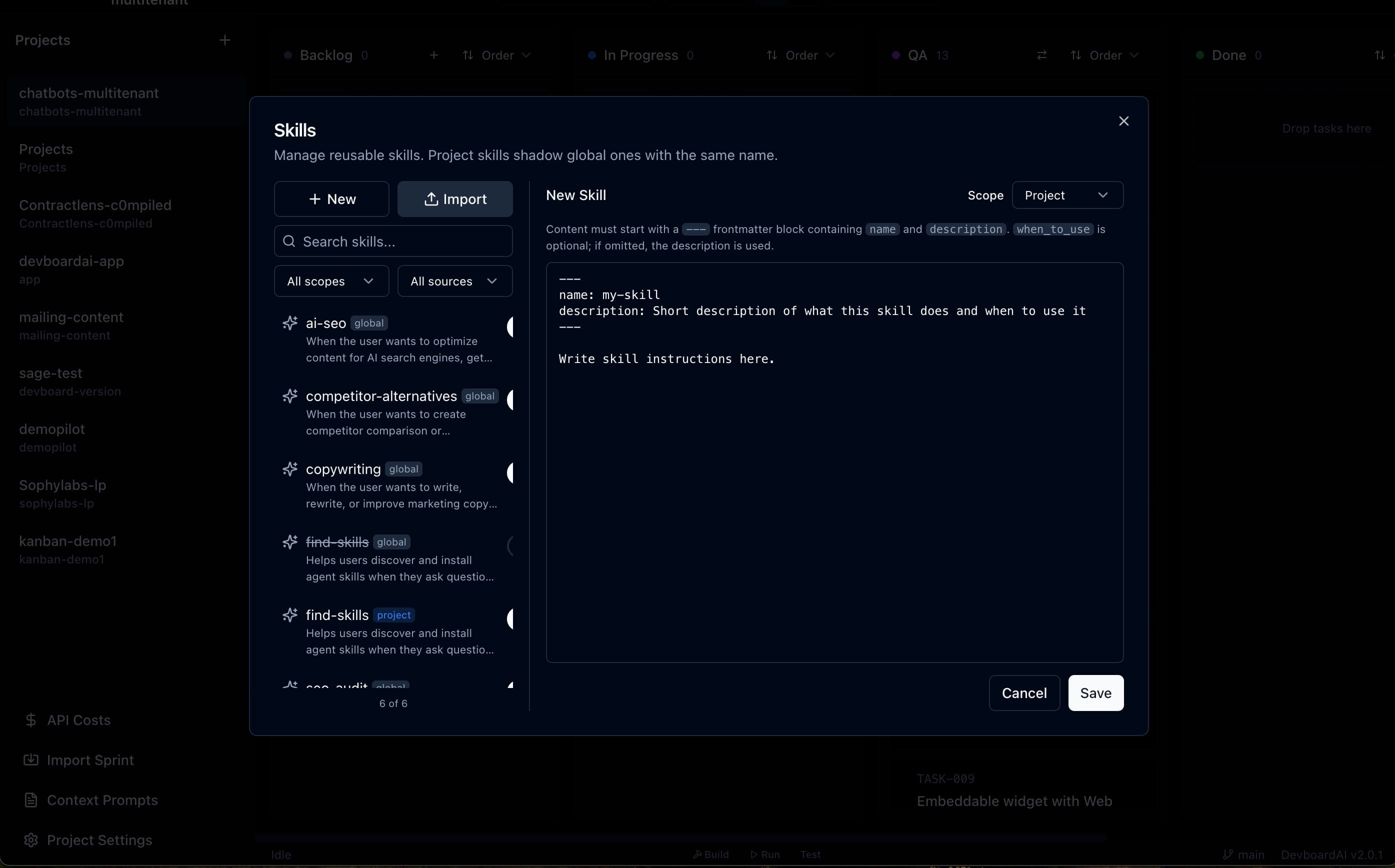Click Test in the bottom status bar
Viewport: 1395px width, 868px height.
click(x=810, y=854)
